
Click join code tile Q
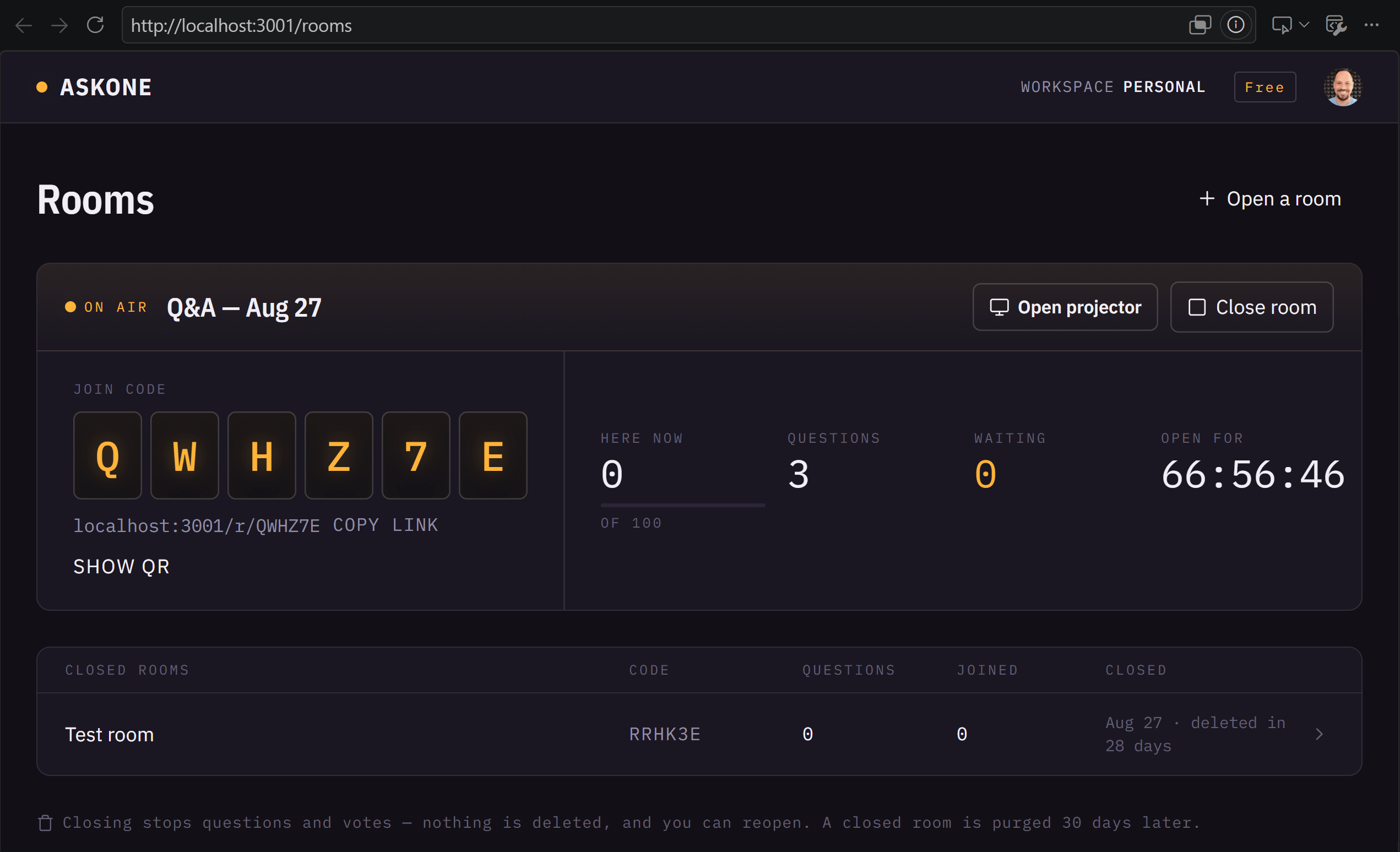click(x=107, y=455)
